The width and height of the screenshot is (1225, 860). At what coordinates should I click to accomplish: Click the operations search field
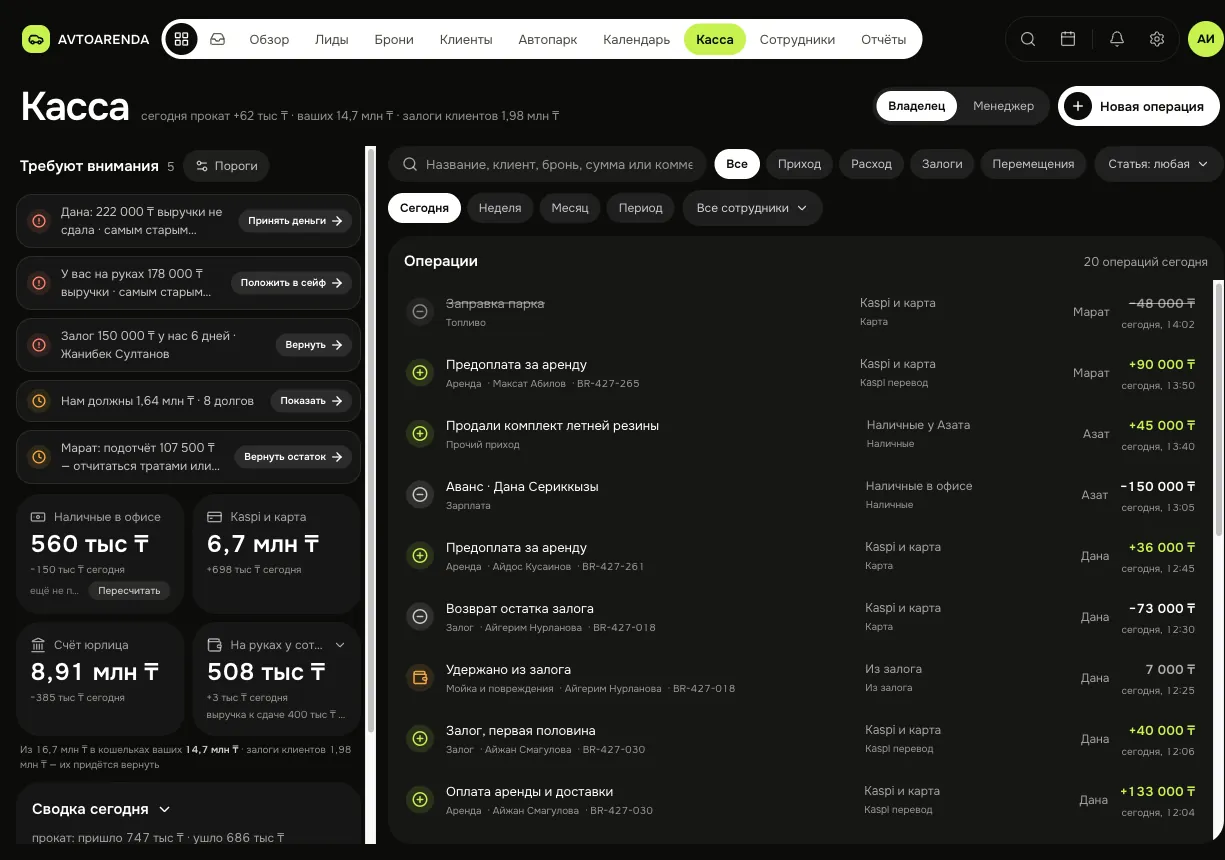(x=547, y=164)
